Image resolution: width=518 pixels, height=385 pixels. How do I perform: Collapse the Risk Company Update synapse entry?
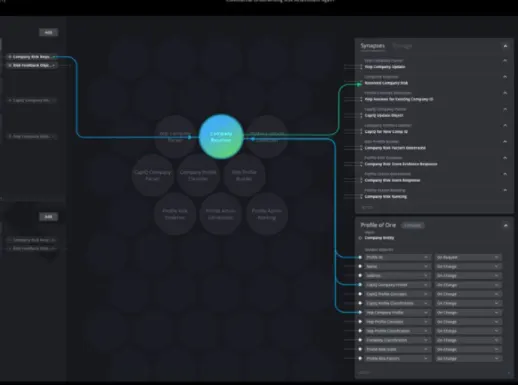[x=505, y=61]
